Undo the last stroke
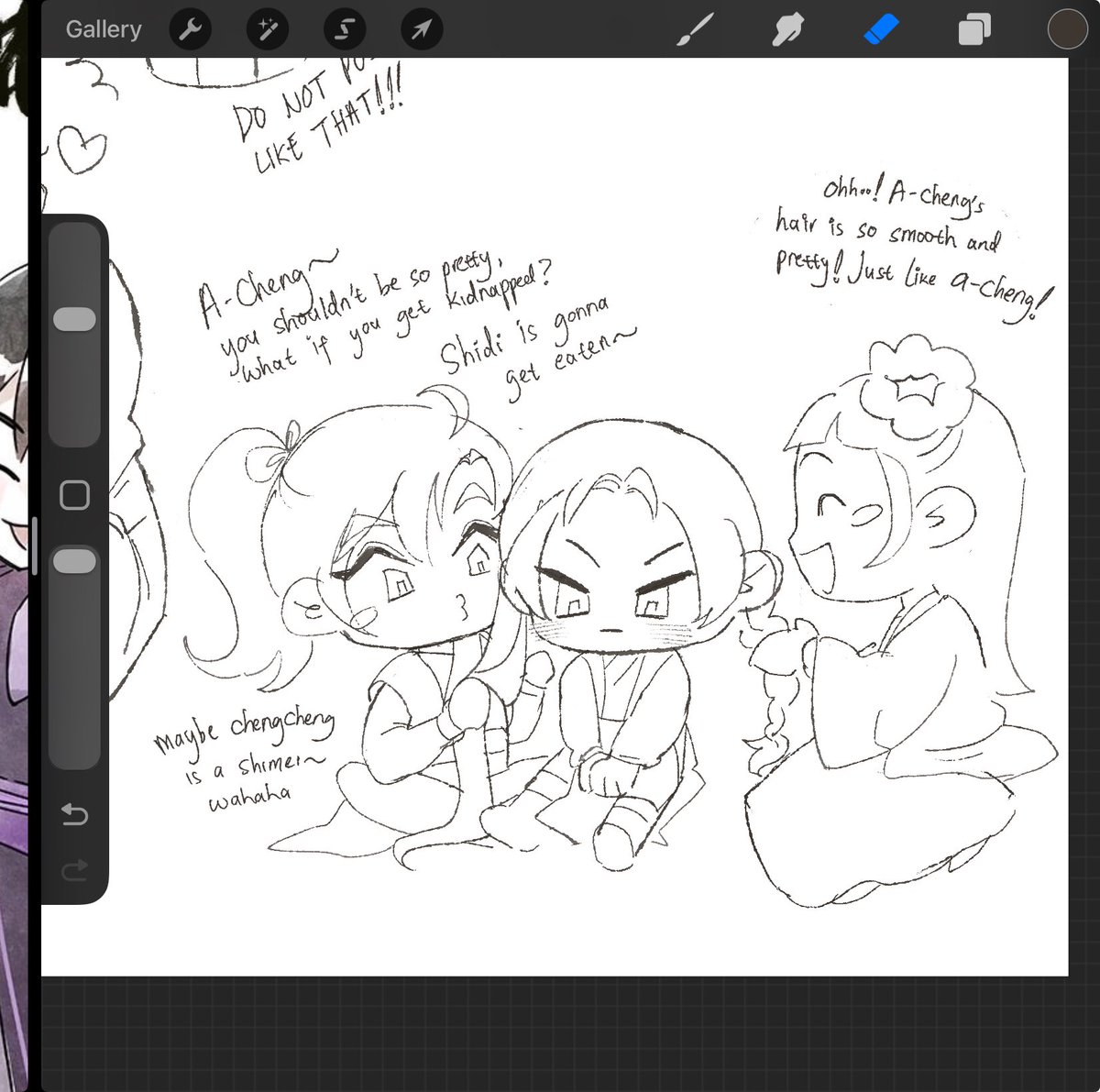1100x1092 pixels. pos(74,814)
